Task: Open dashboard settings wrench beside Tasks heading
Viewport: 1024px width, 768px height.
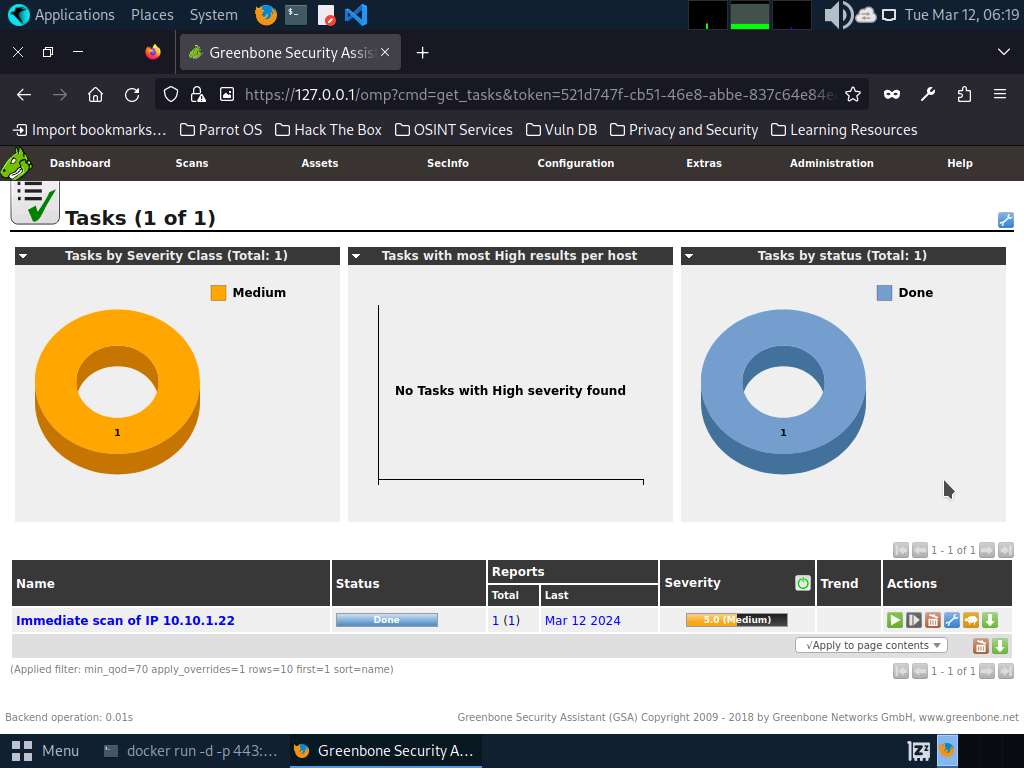Action: 1005,220
